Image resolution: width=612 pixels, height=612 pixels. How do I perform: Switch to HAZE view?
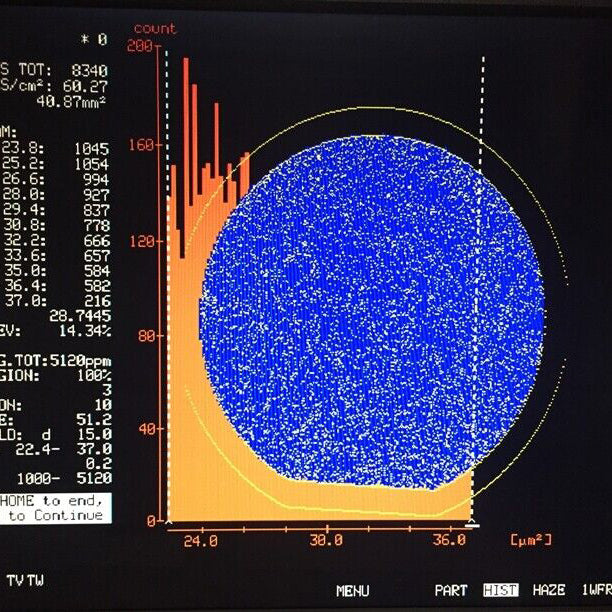tap(549, 590)
